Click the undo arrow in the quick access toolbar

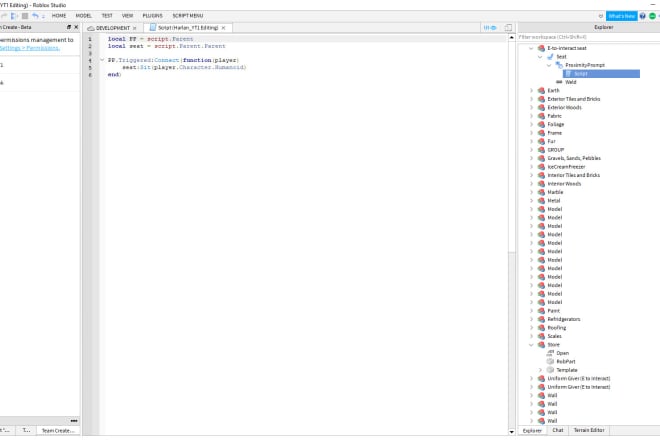pos(35,16)
